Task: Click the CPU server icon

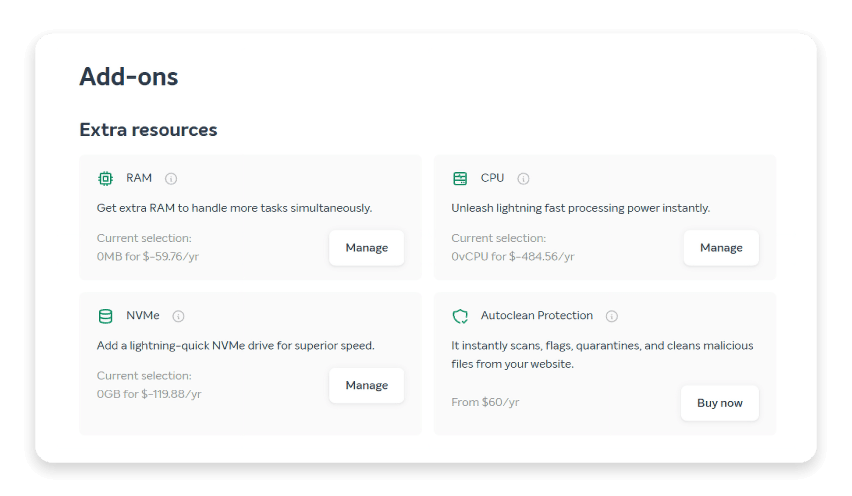Action: coord(460,178)
